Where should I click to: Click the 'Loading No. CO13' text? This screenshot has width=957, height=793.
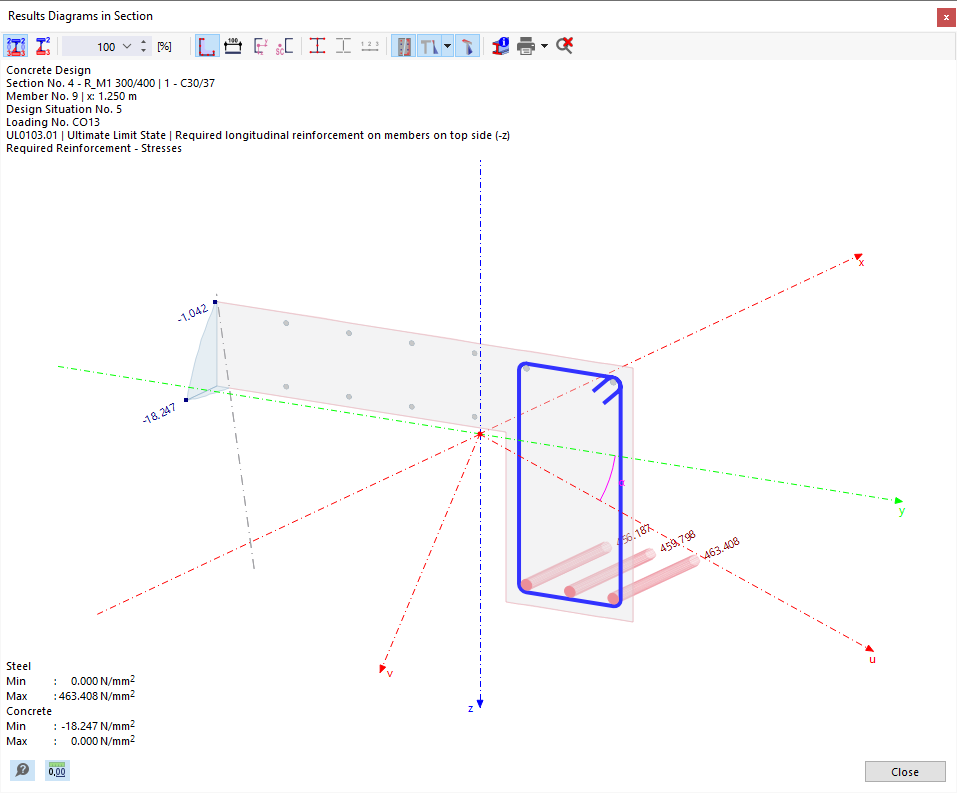[x=52, y=122]
